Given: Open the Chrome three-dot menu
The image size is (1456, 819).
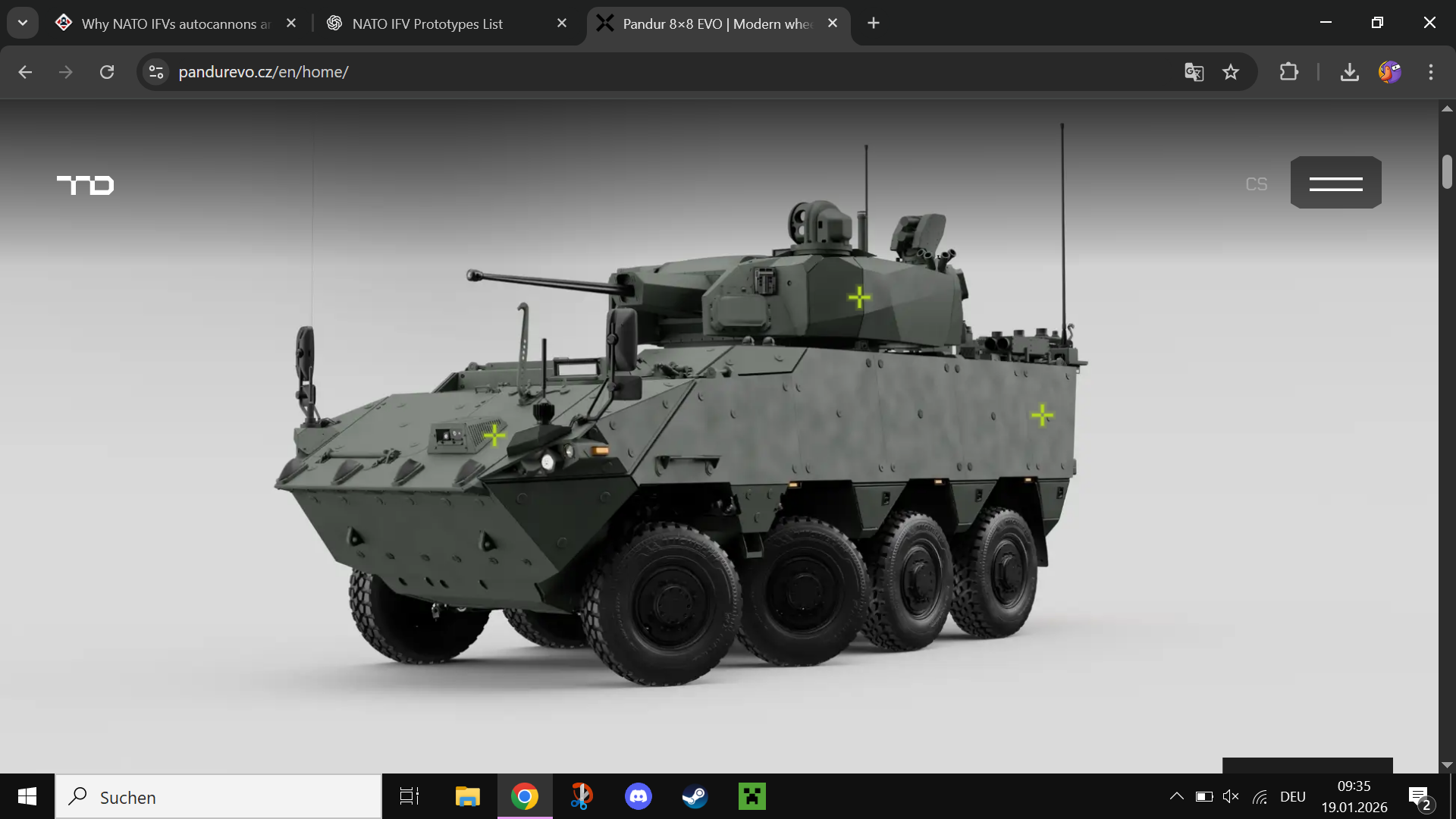Looking at the screenshot, I should pos(1430,72).
